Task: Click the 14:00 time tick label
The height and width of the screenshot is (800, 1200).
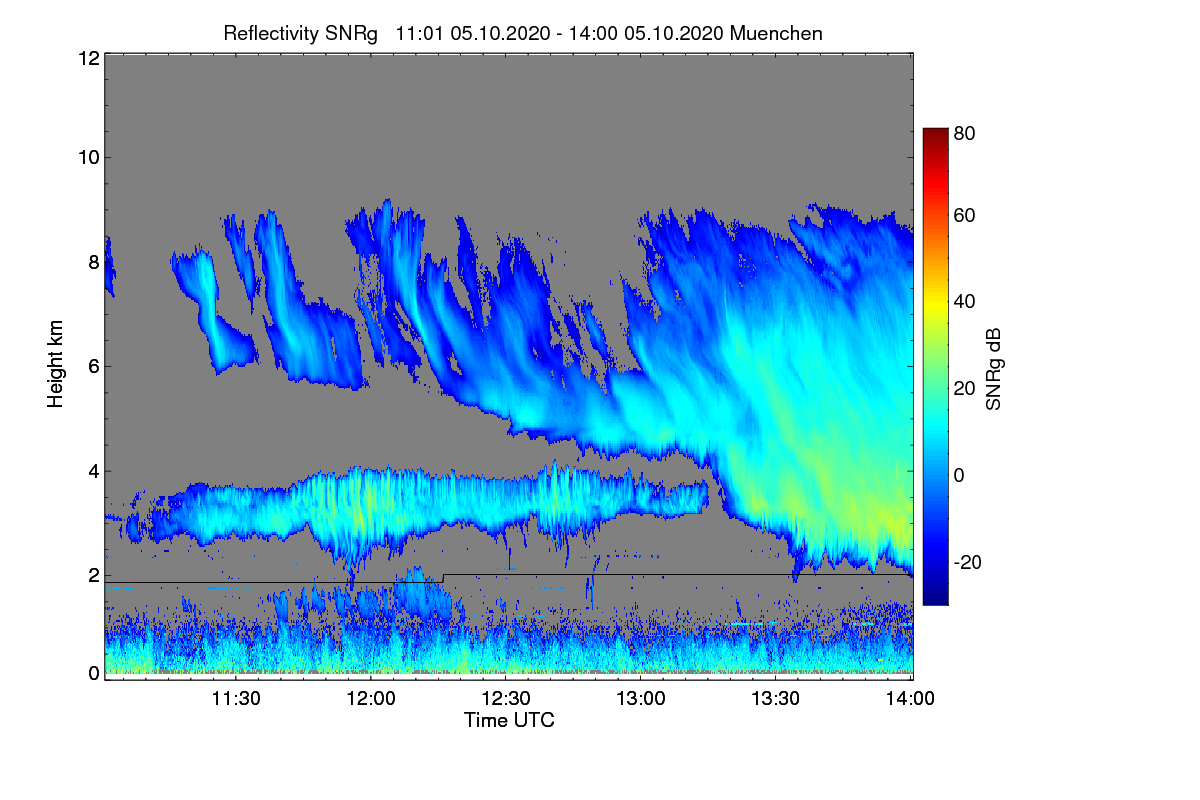Action: pyautogui.click(x=910, y=699)
